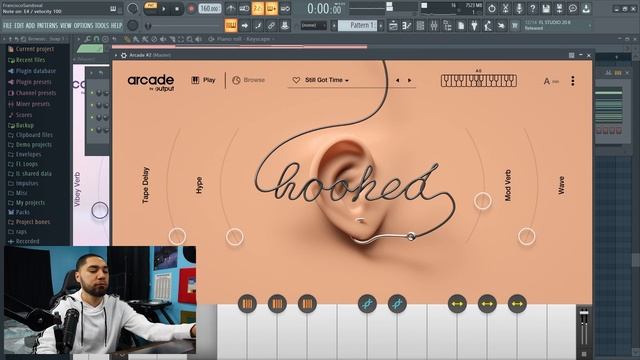The width and height of the screenshot is (640, 360).
Task: Favorite the preset with the heart icon
Action: [x=296, y=80]
